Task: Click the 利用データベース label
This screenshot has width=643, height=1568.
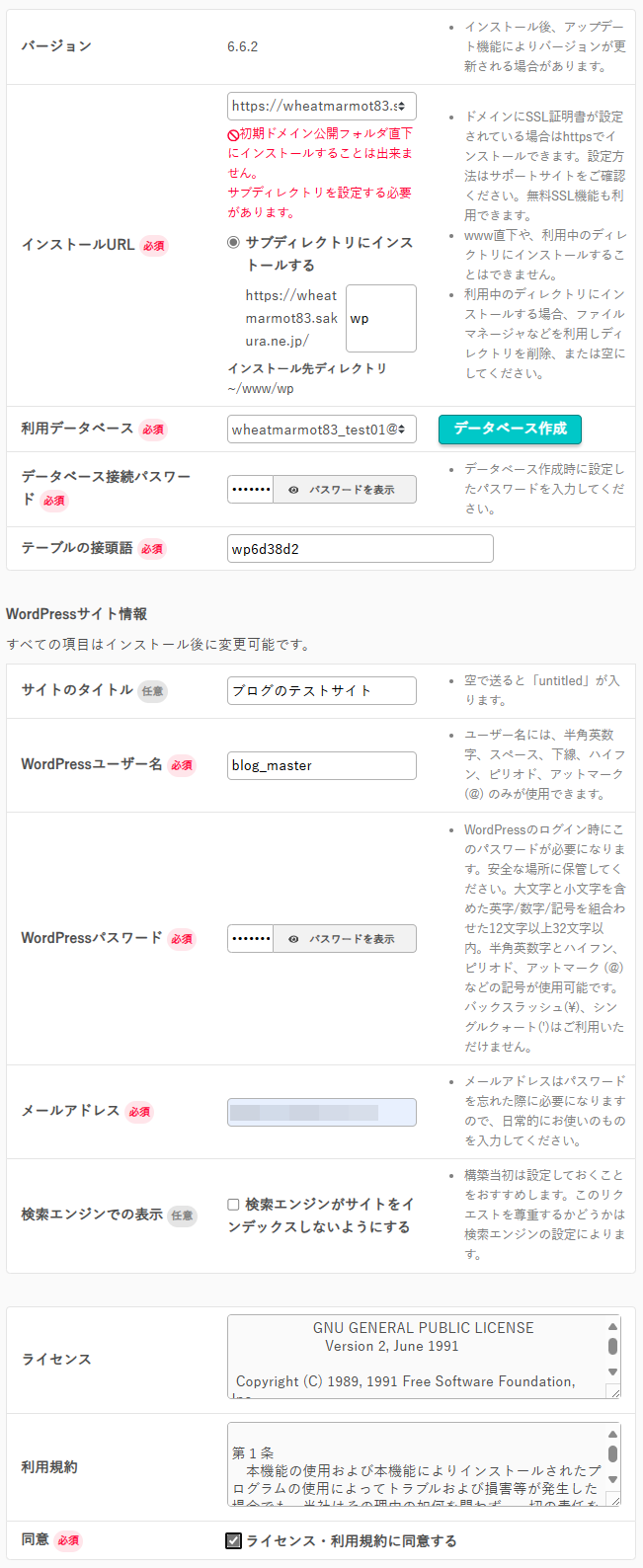Action: (x=77, y=429)
